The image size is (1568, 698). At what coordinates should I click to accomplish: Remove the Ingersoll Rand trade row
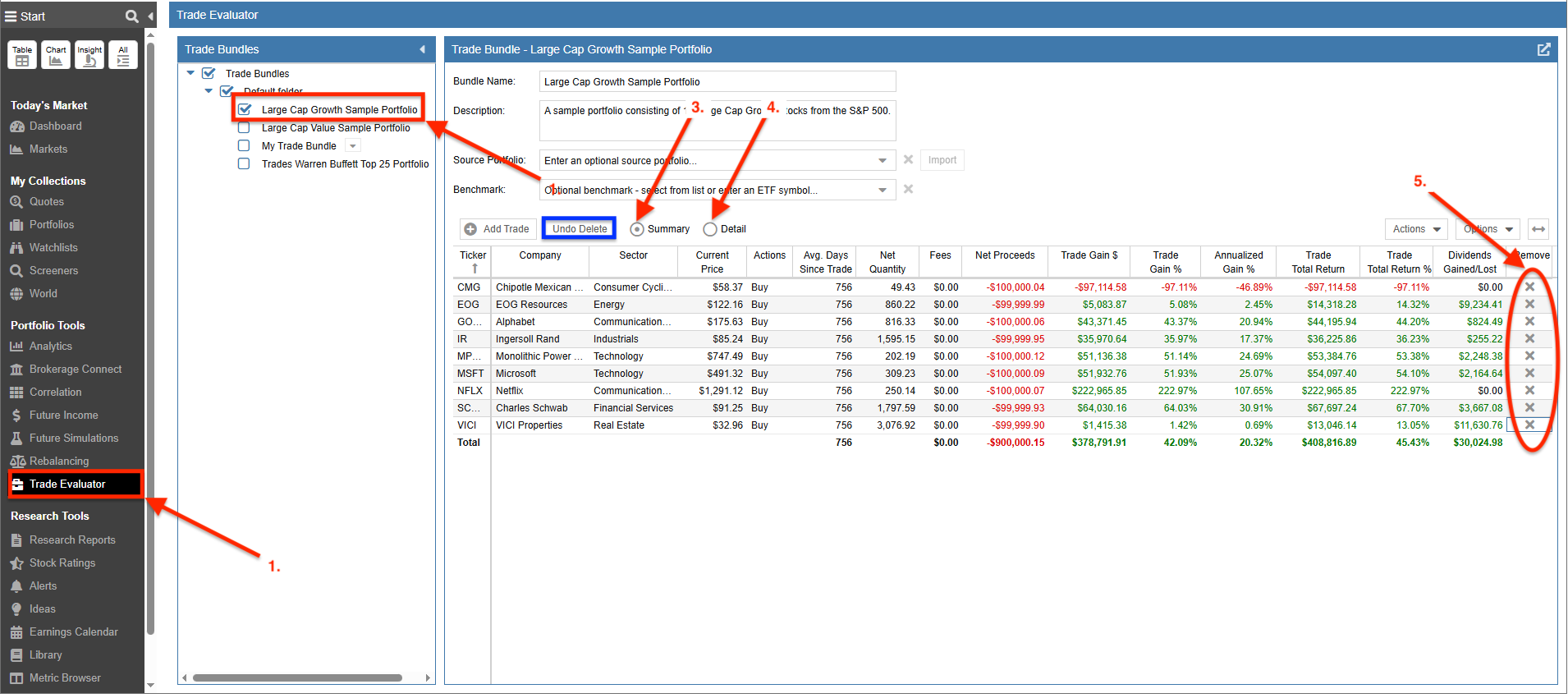(1529, 338)
